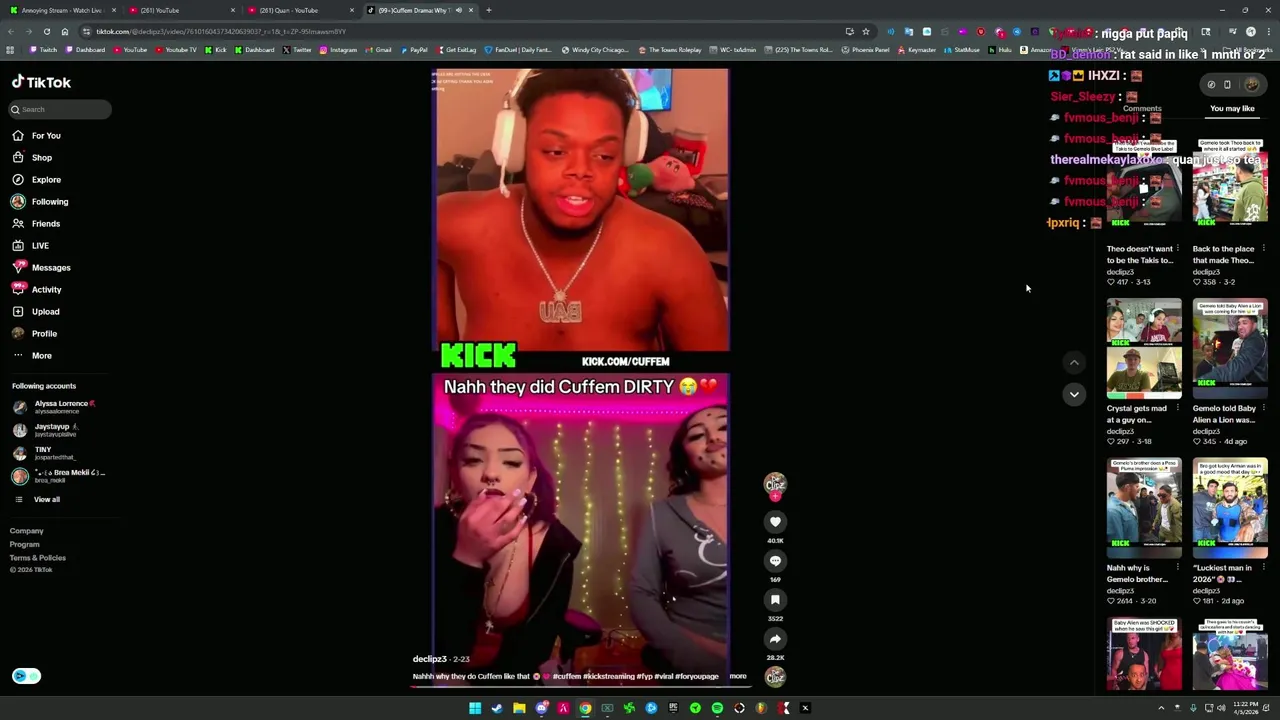Open the Windows Start menu
Screen dimensions: 1280x720
(x=475, y=708)
